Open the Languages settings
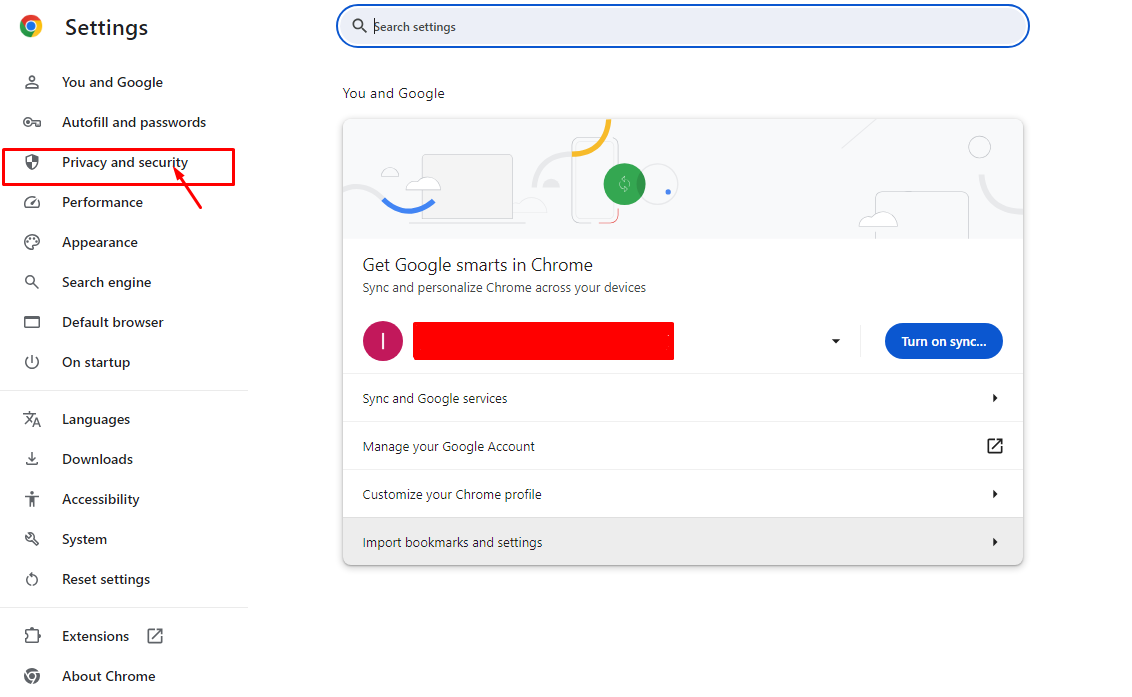 [96, 419]
